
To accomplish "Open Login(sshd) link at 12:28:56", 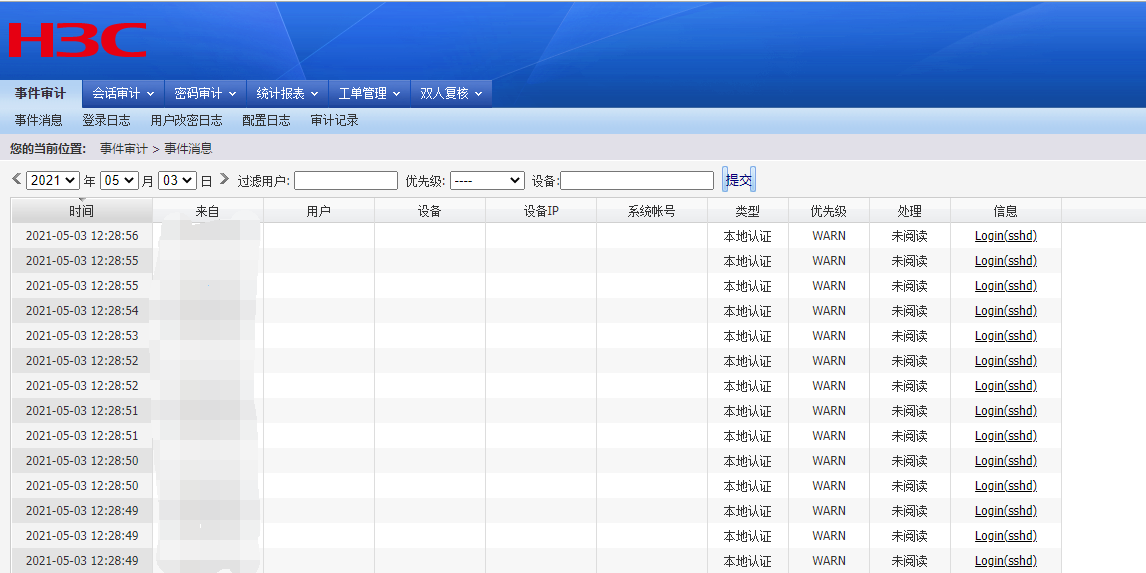I will tap(1005, 236).
